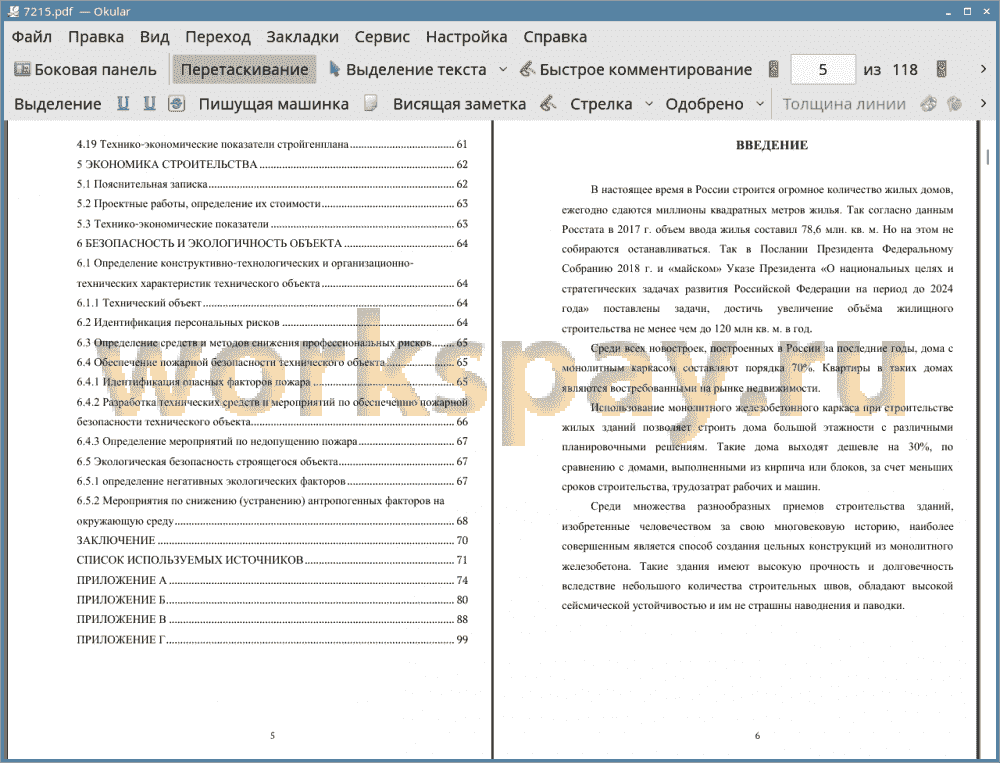Click the Okular app icon in title bar

12,11
